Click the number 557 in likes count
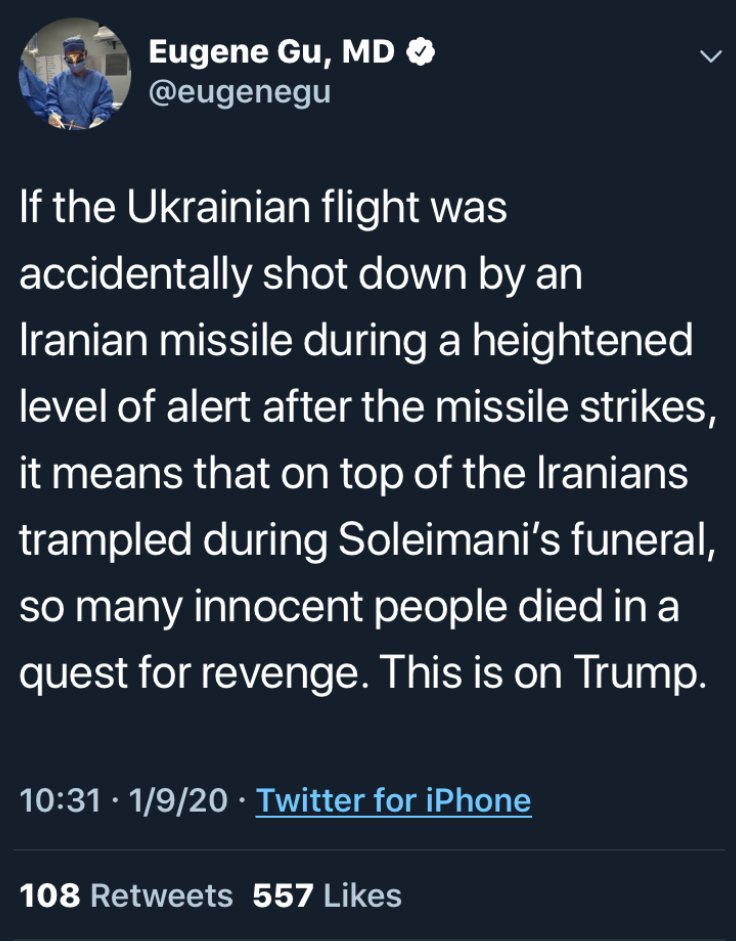 coord(283,895)
